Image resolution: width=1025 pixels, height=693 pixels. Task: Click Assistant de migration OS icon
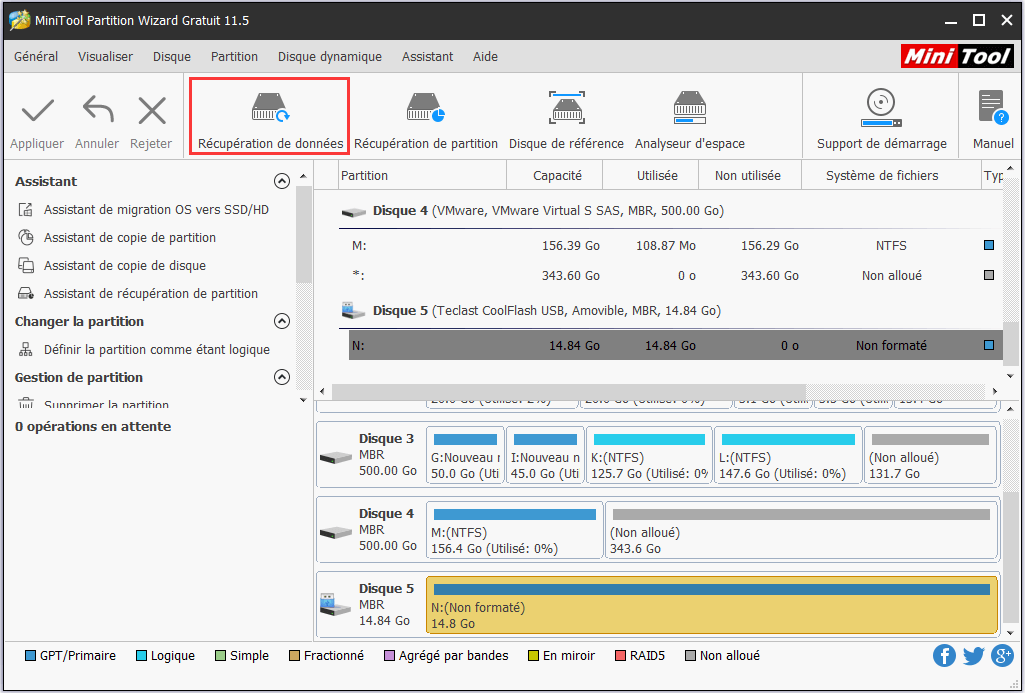25,210
